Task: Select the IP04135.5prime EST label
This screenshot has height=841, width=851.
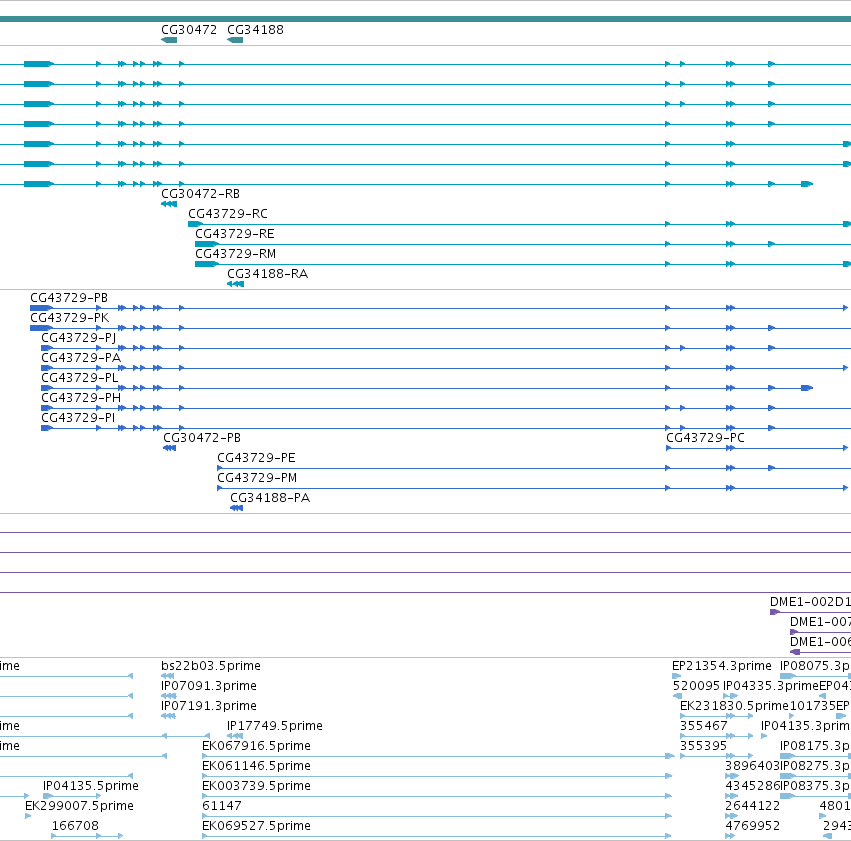Action: [x=91, y=786]
